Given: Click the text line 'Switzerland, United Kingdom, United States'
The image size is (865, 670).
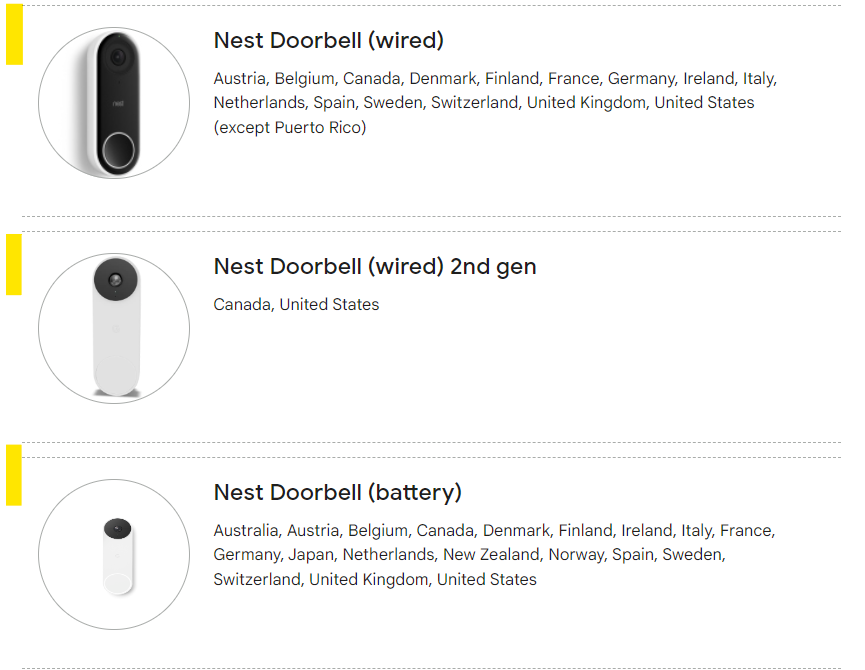Looking at the screenshot, I should pos(375,580).
